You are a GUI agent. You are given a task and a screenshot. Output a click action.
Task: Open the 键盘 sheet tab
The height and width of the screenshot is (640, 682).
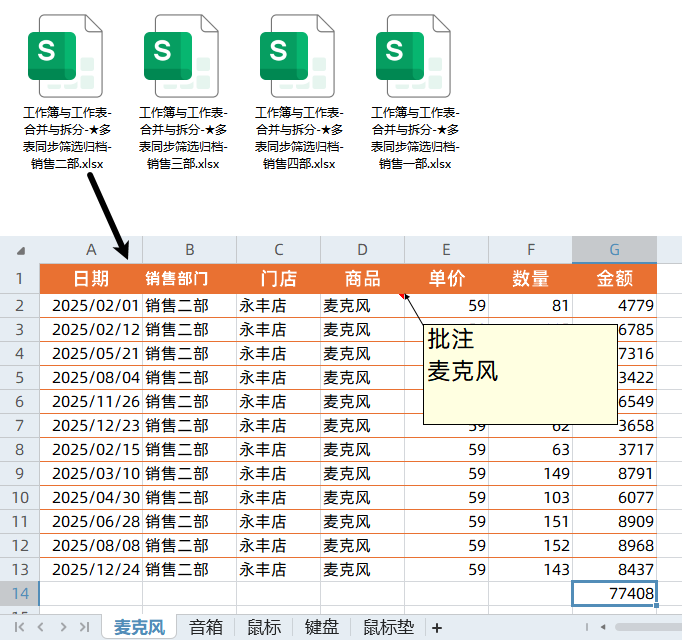point(322,627)
